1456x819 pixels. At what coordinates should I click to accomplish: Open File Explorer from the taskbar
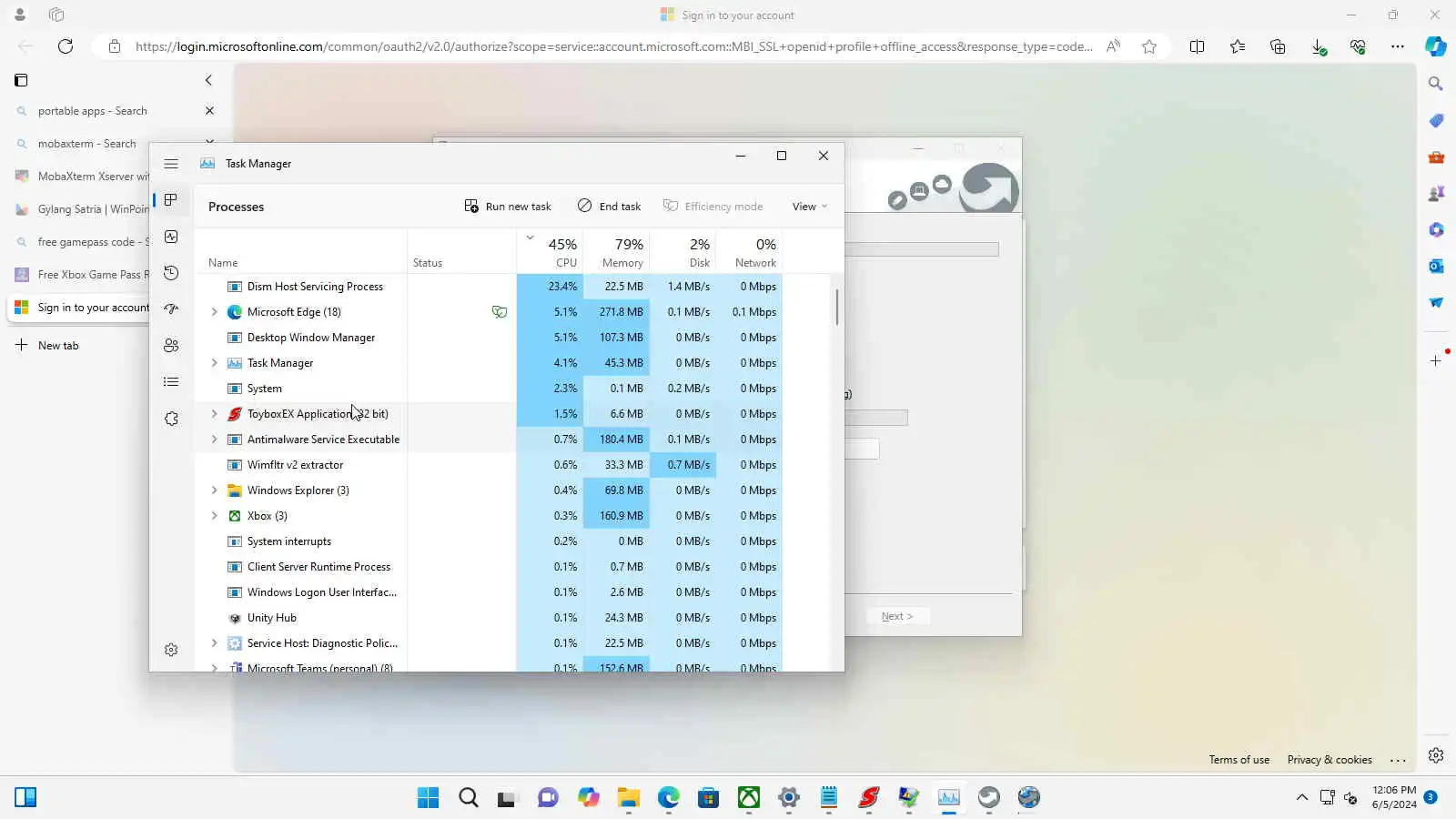pyautogui.click(x=629, y=798)
